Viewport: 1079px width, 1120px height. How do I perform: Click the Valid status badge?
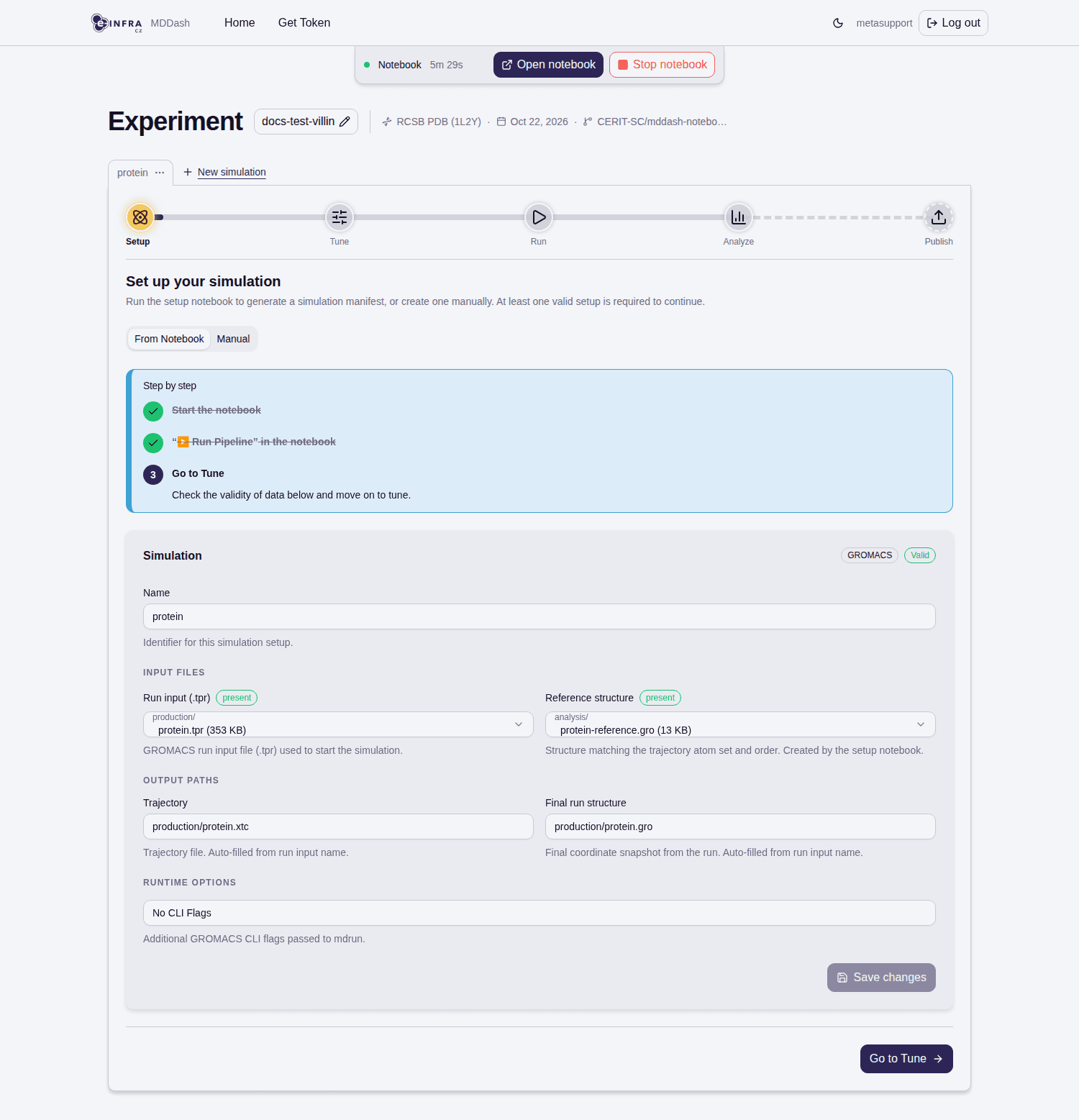(920, 555)
